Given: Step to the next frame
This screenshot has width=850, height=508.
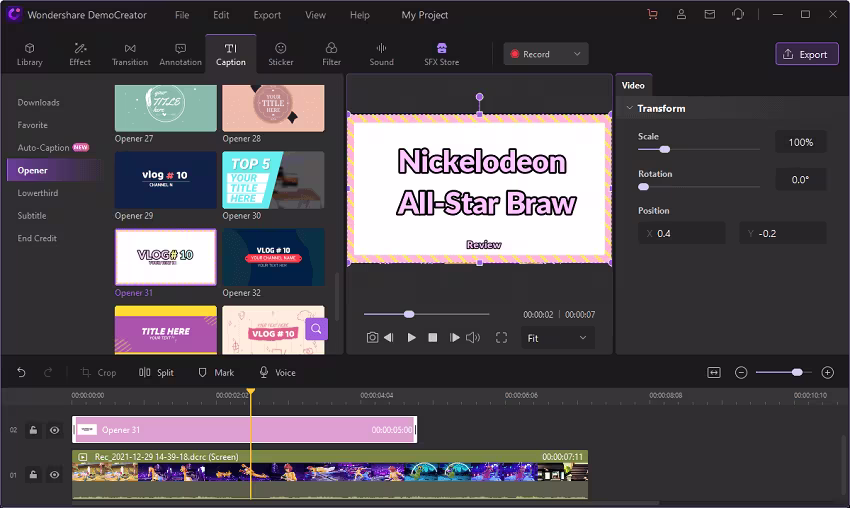Looking at the screenshot, I should [454, 338].
